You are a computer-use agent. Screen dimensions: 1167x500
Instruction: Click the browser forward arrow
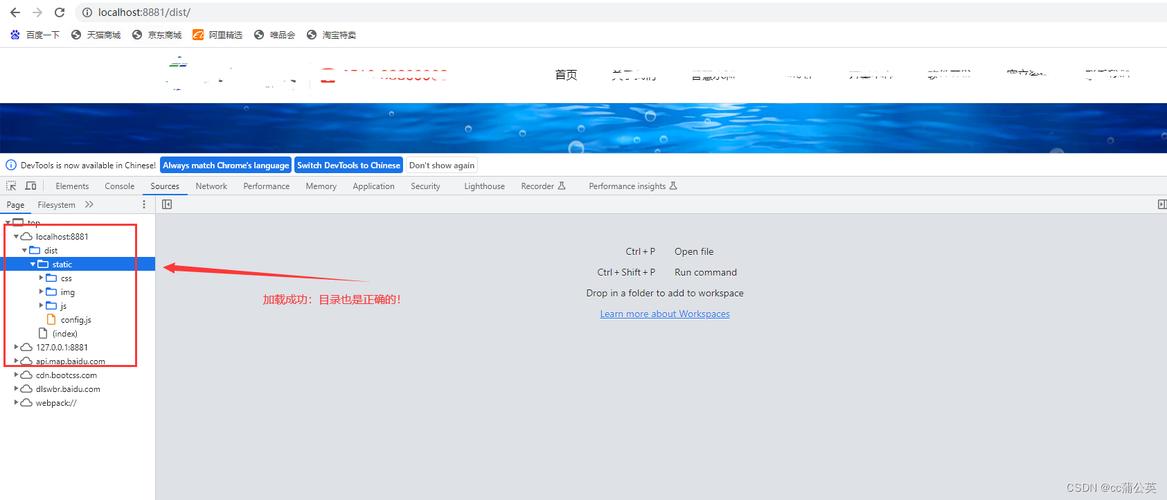coord(37,13)
